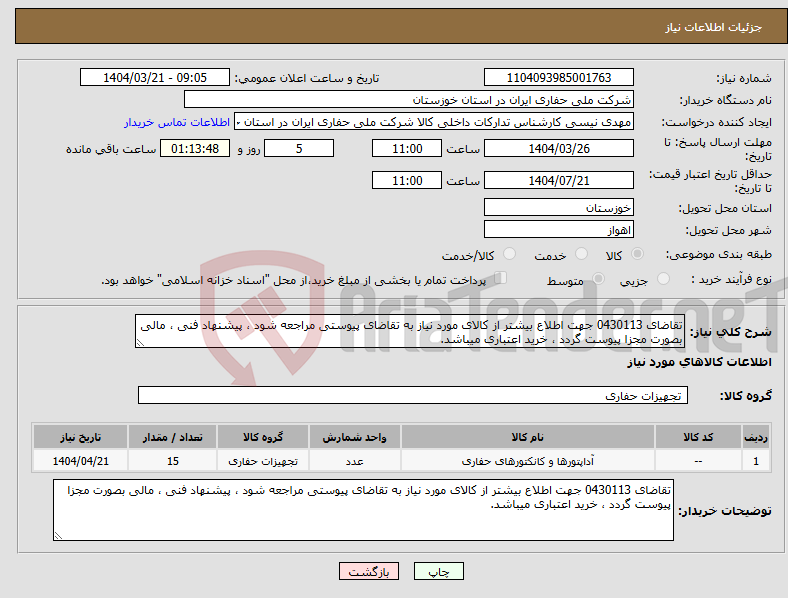Open the اطلاعات تماس خریدار link

pos(177,122)
